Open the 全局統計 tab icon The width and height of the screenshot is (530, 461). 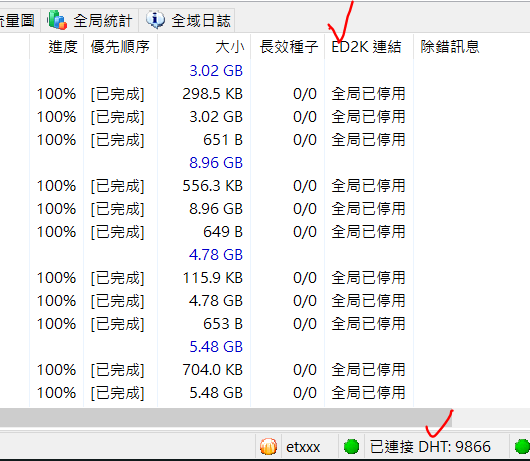click(x=57, y=20)
